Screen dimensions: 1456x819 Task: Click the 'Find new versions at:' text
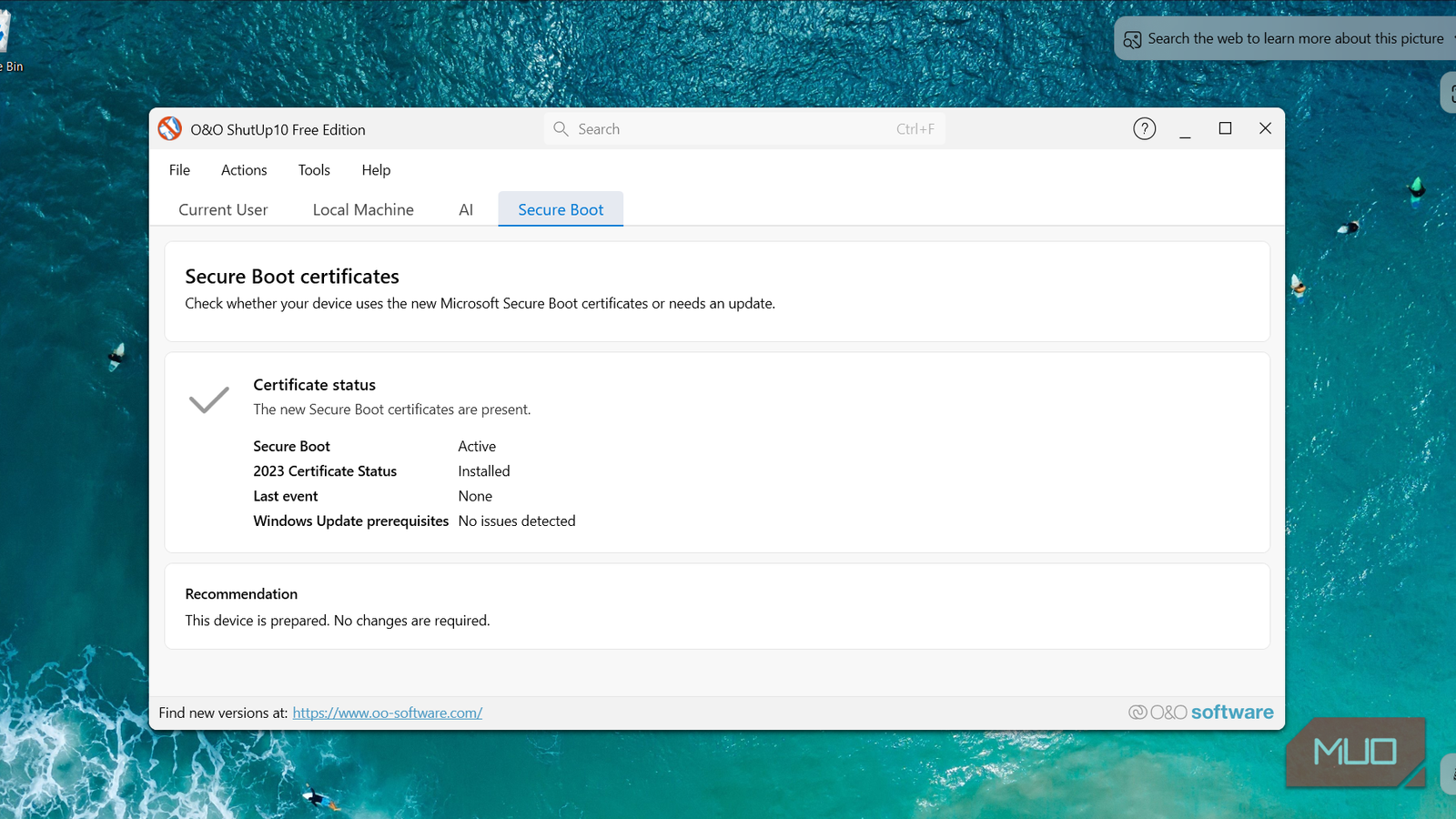223,713
